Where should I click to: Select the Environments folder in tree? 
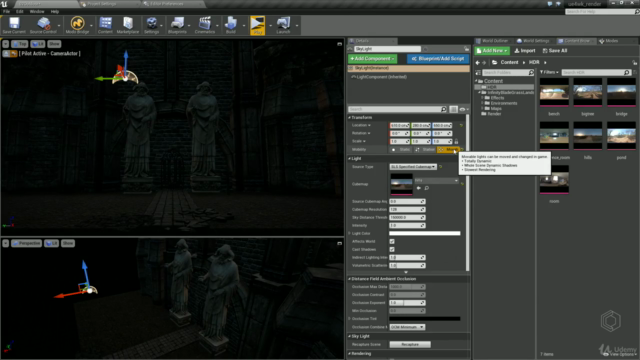503,103
